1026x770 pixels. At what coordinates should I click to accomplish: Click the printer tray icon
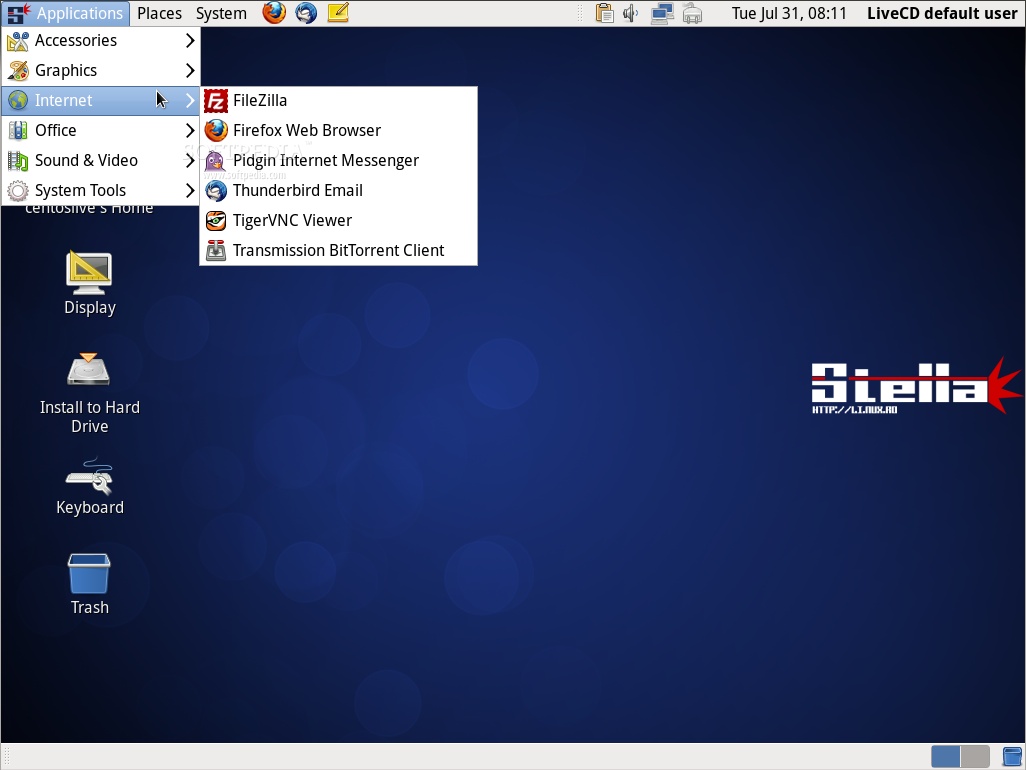(x=692, y=13)
